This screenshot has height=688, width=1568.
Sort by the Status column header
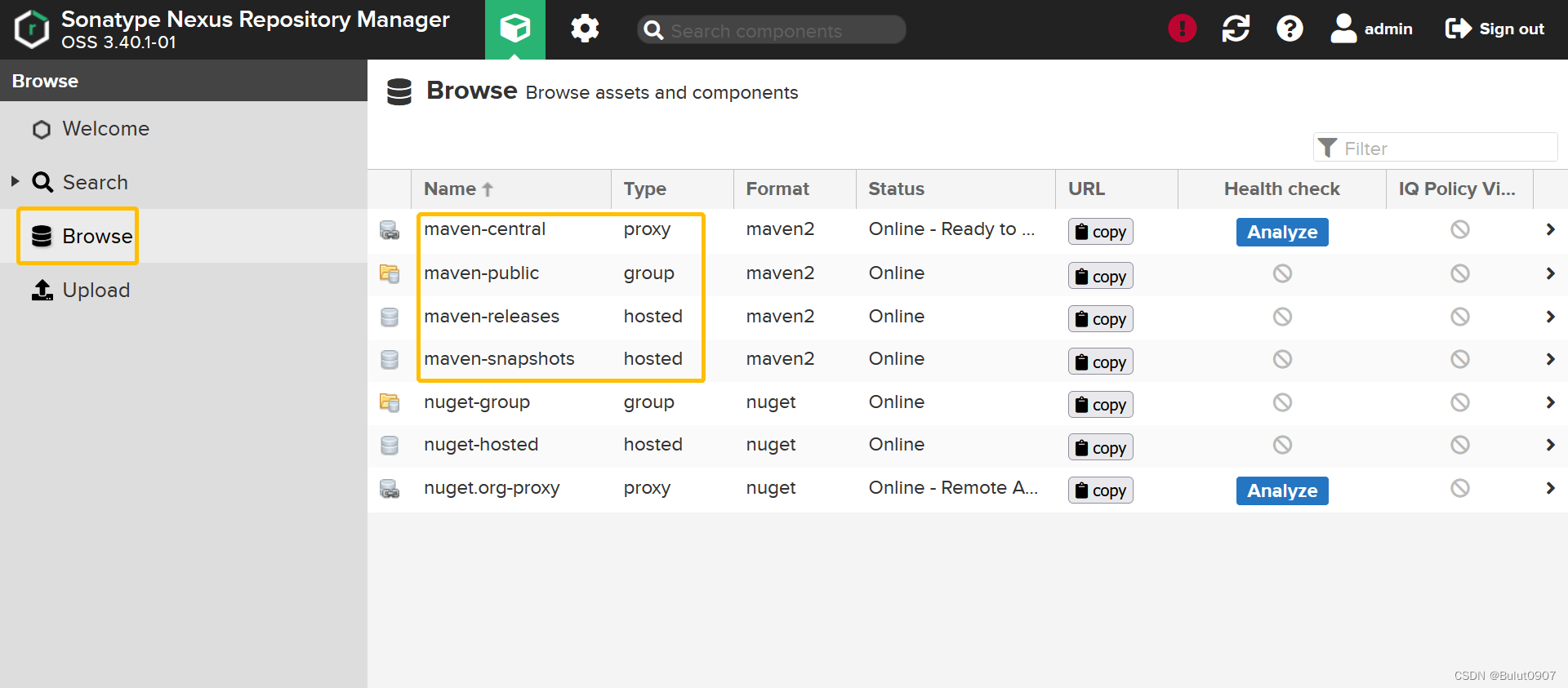point(955,189)
